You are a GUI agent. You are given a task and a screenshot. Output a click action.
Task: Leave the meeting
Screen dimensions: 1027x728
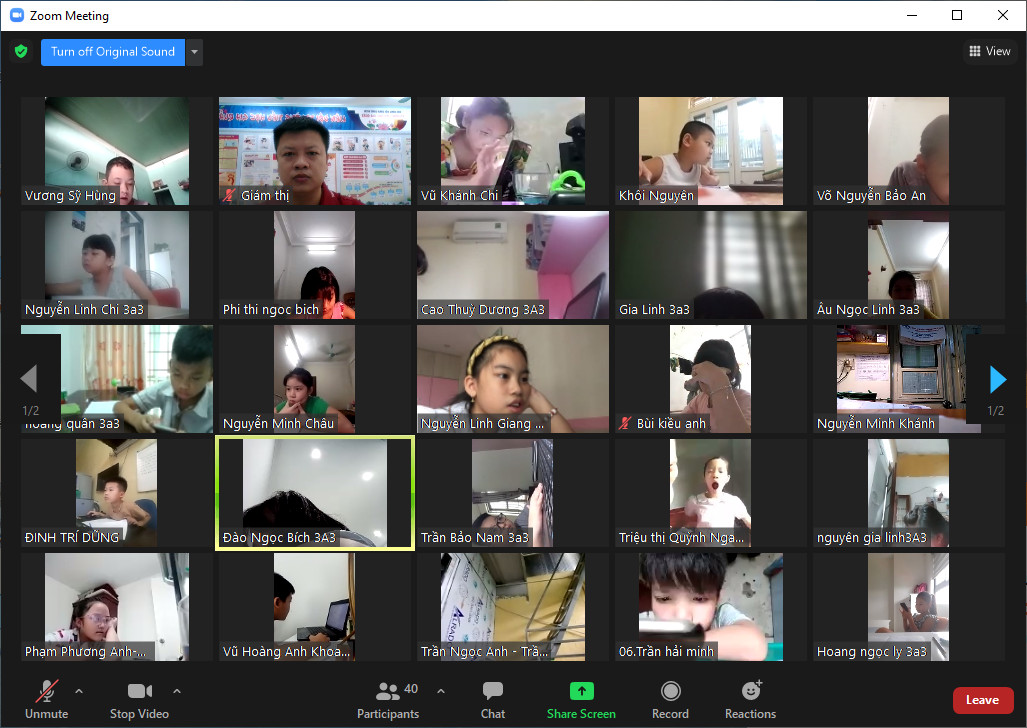click(982, 700)
